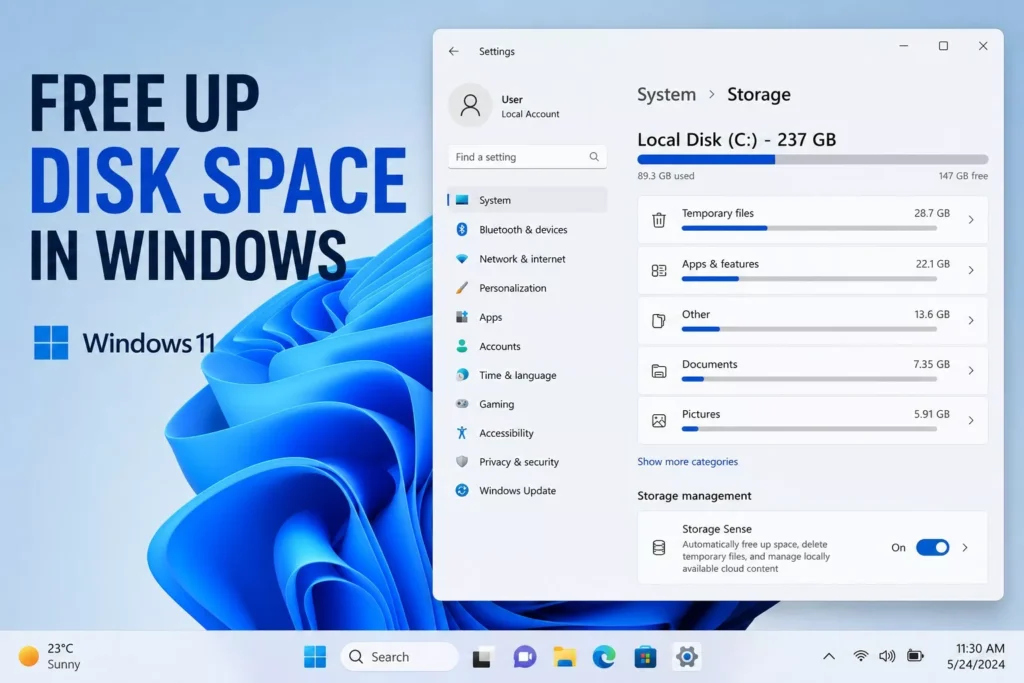Open Bluetooth & devices section
The height and width of the screenshot is (683, 1024).
click(x=527, y=229)
